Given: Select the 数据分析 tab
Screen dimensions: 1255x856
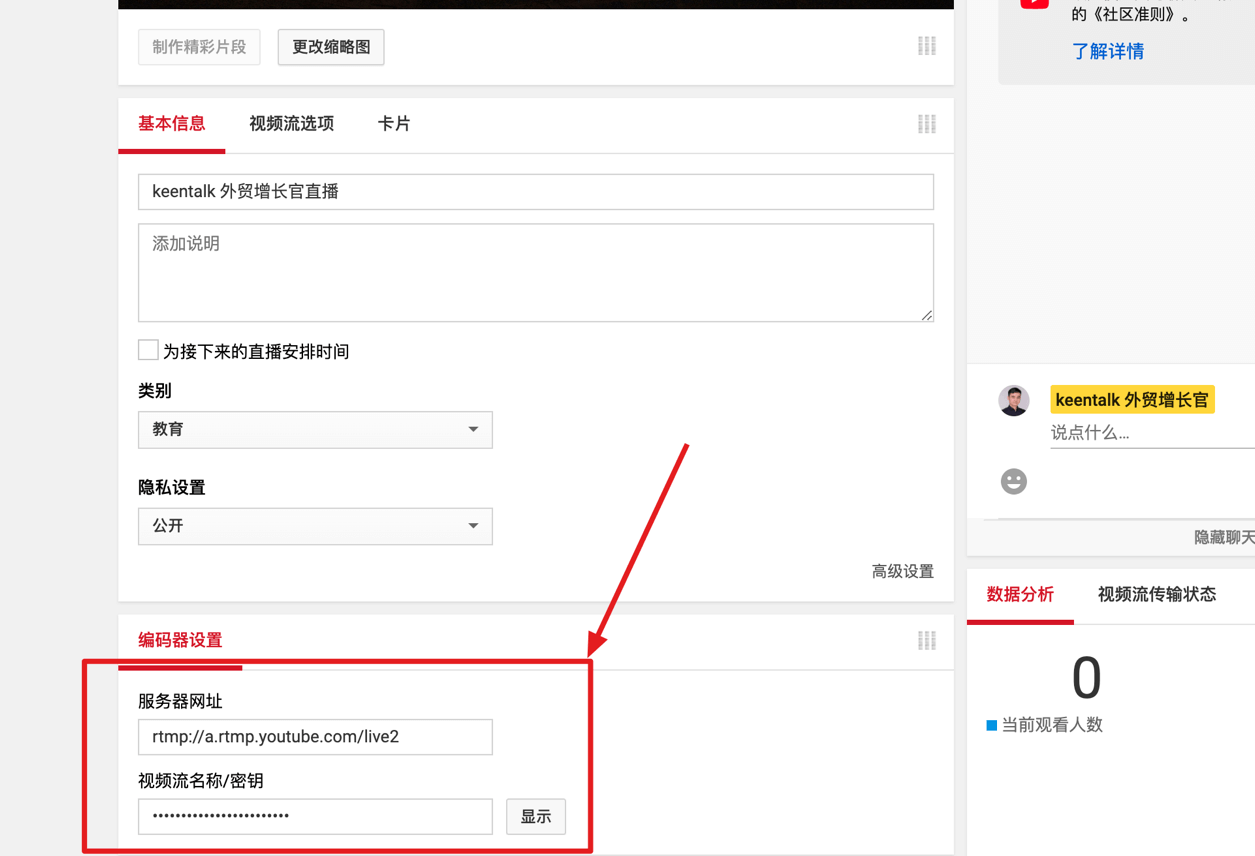Looking at the screenshot, I should tap(1020, 595).
